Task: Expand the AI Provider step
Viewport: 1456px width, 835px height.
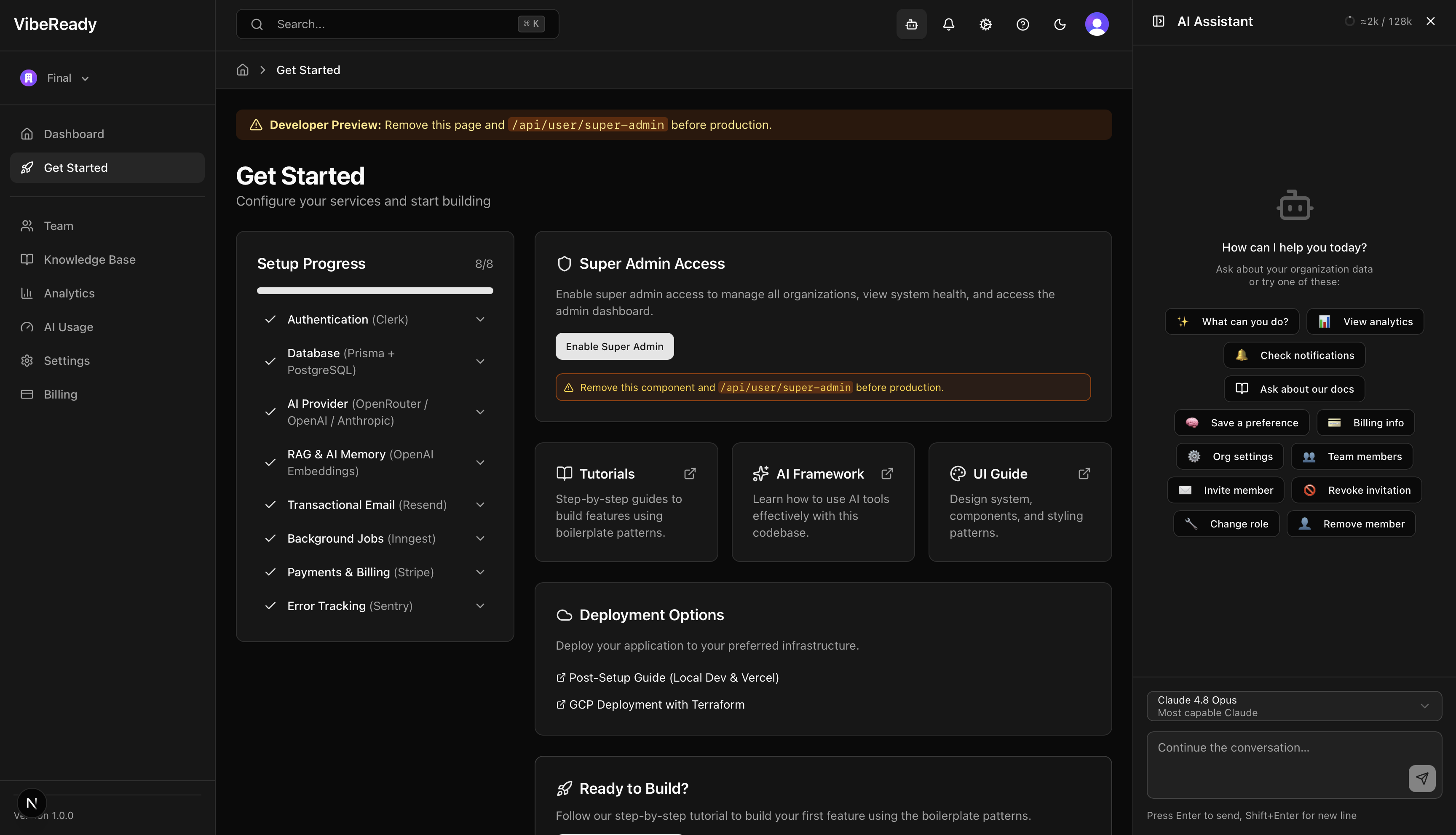Action: point(375,412)
